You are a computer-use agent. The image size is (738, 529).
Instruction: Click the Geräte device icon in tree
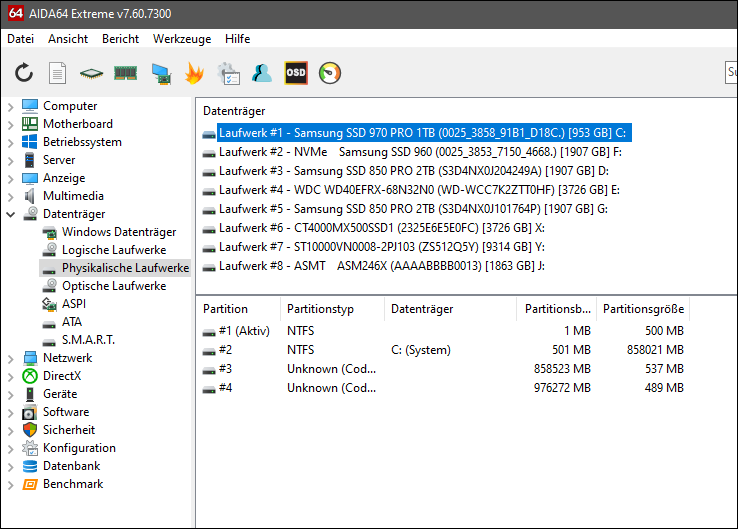[30, 394]
